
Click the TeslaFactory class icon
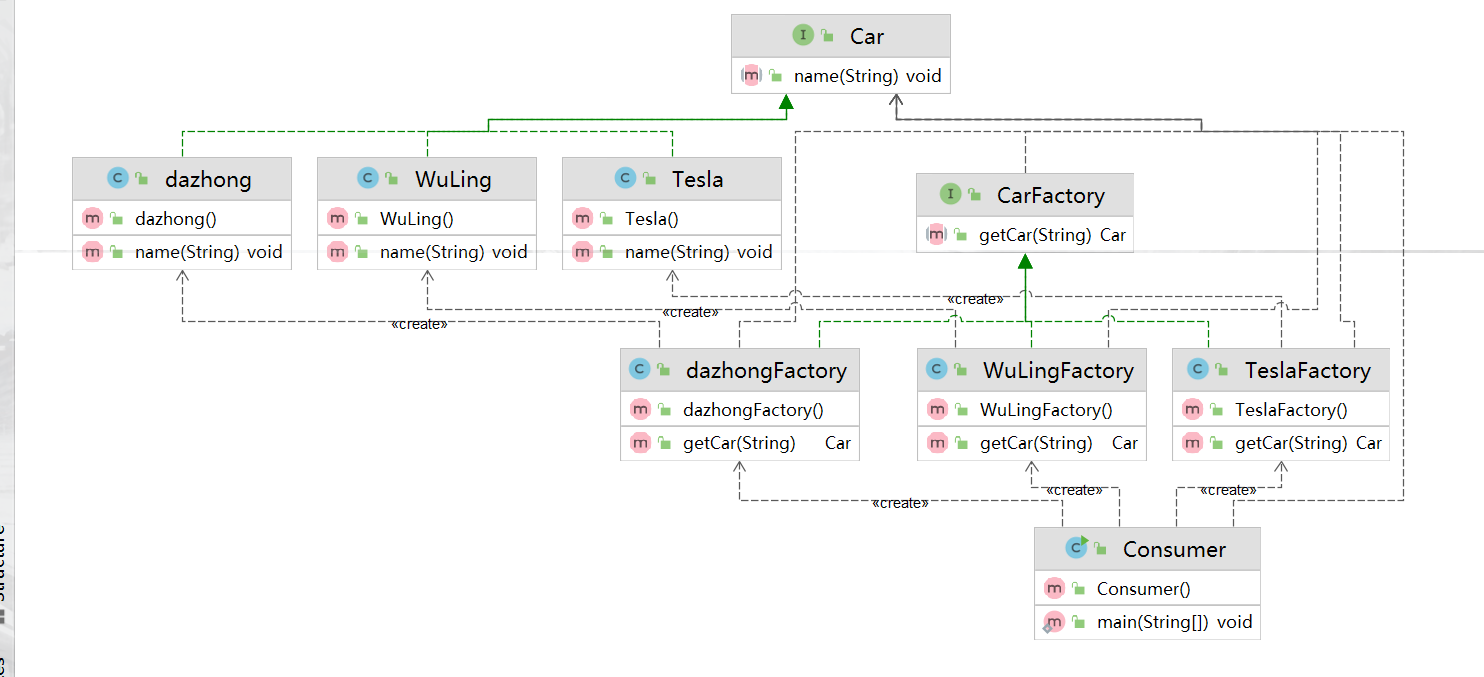[1197, 370]
